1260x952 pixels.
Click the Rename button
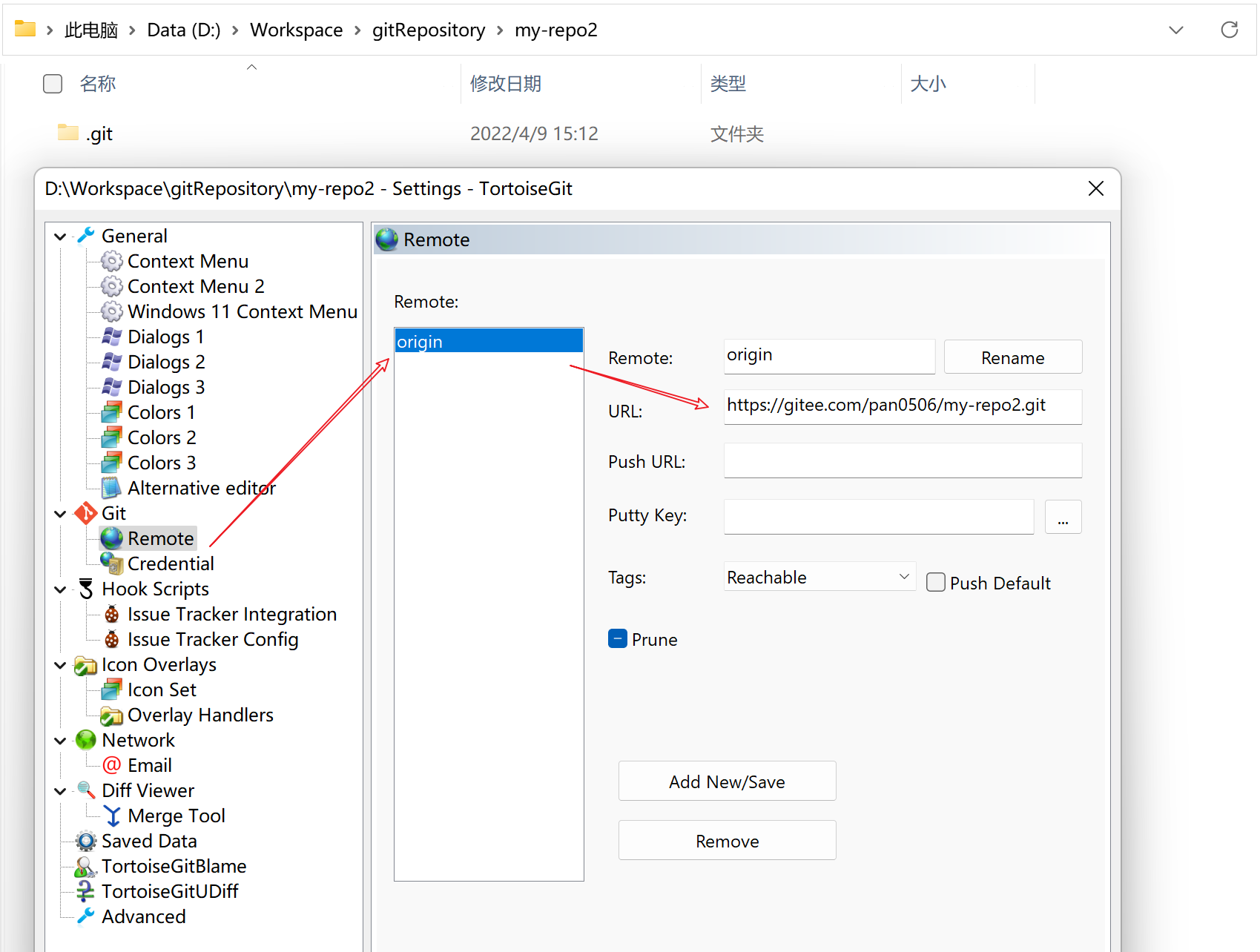coord(1012,357)
